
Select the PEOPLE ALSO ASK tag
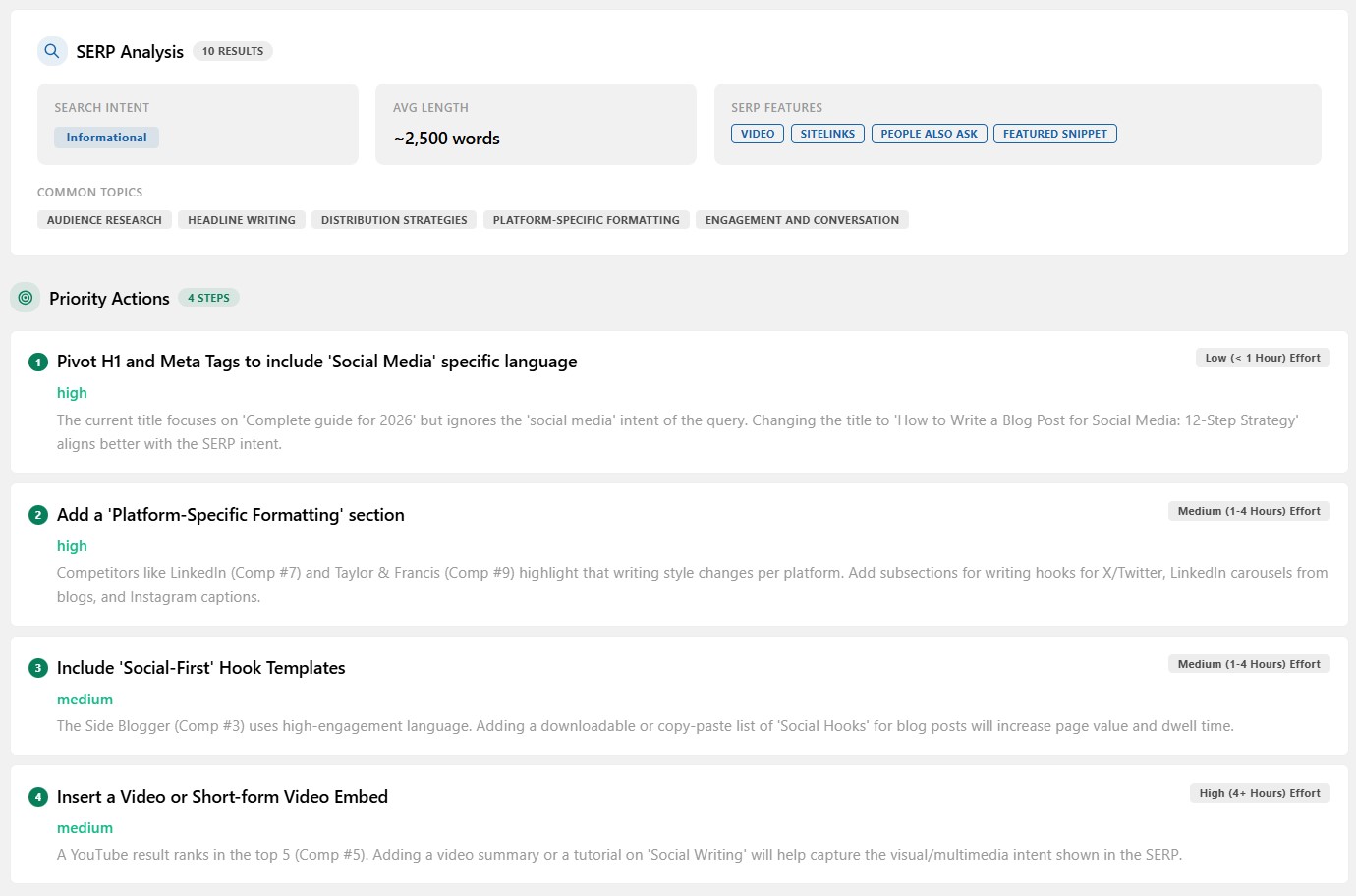click(x=929, y=134)
